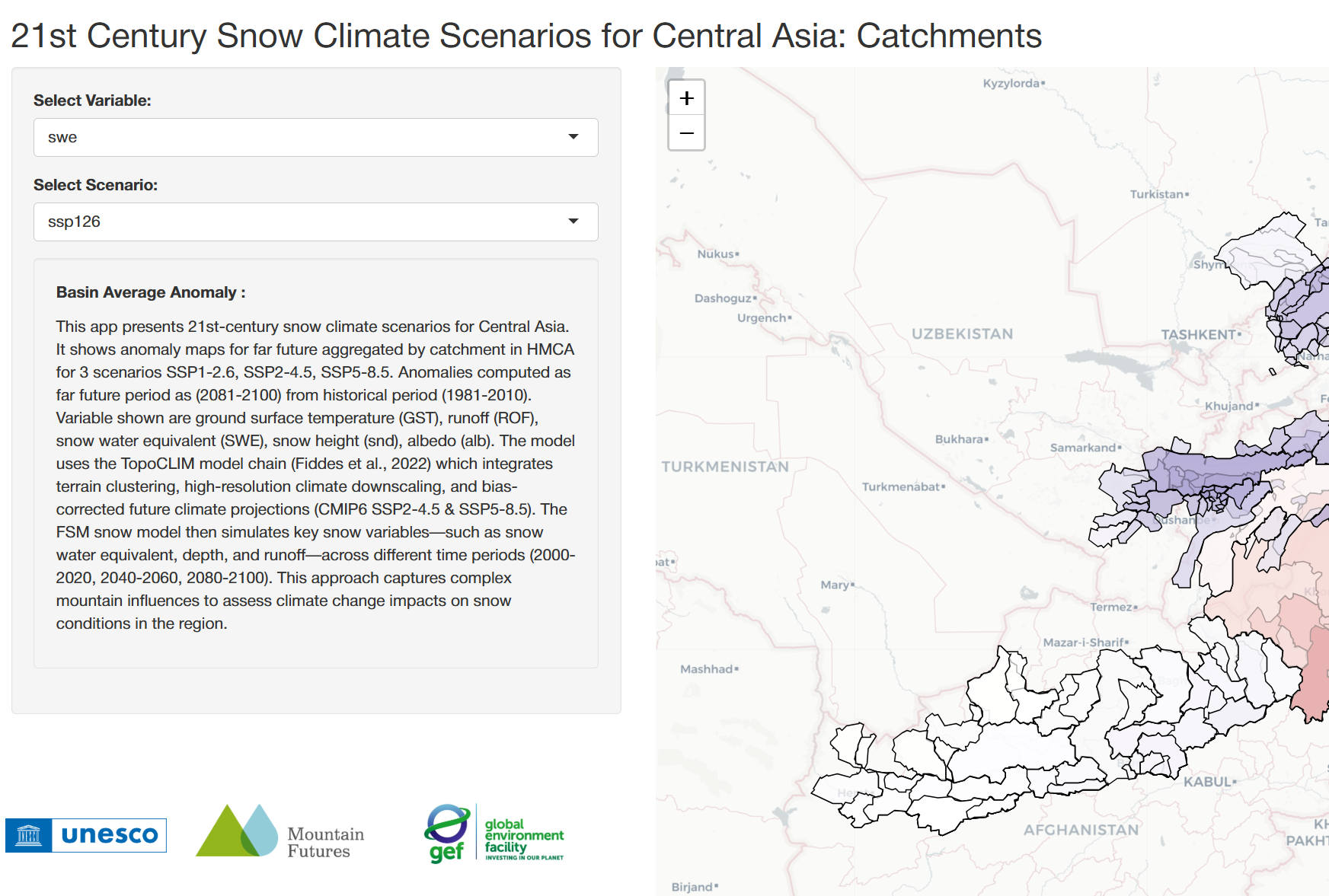This screenshot has width=1329, height=896.
Task: Open the Select Variable dropdown
Action: click(315, 138)
